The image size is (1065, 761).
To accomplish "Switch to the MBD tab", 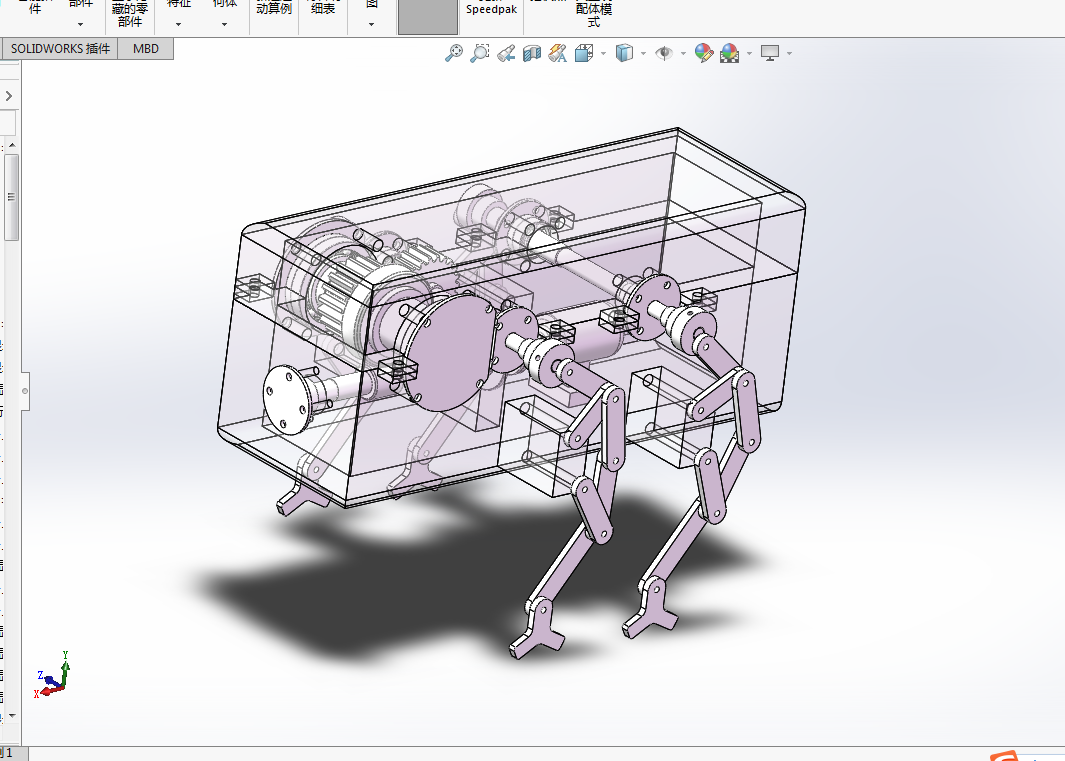I will click(146, 49).
